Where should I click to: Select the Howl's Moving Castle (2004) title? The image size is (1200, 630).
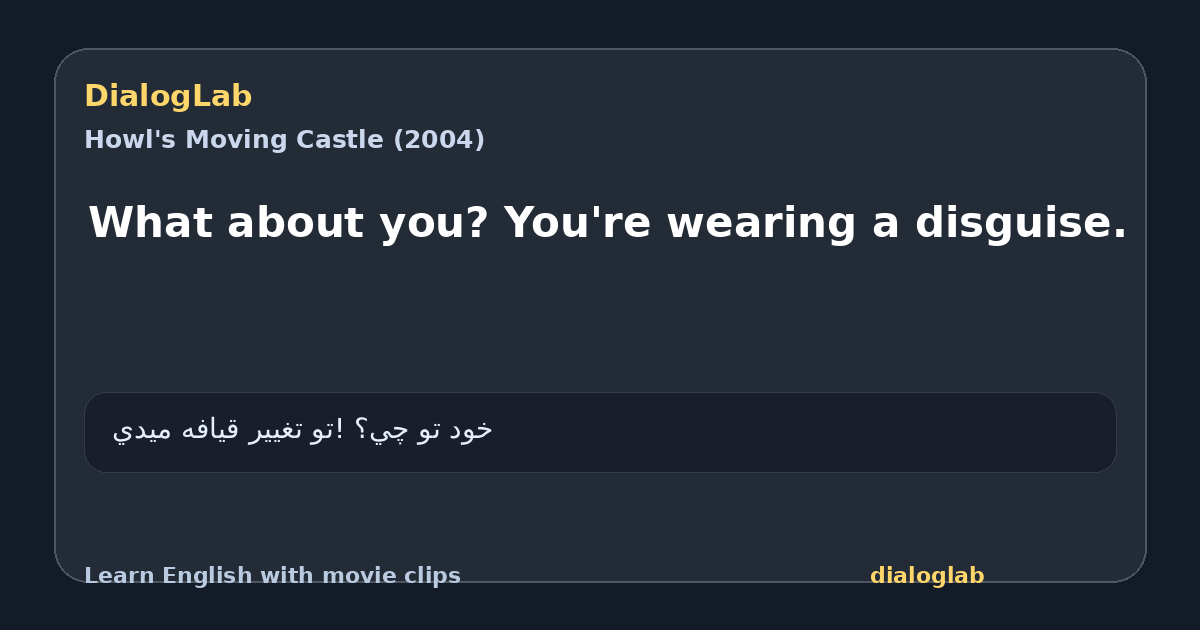point(284,140)
